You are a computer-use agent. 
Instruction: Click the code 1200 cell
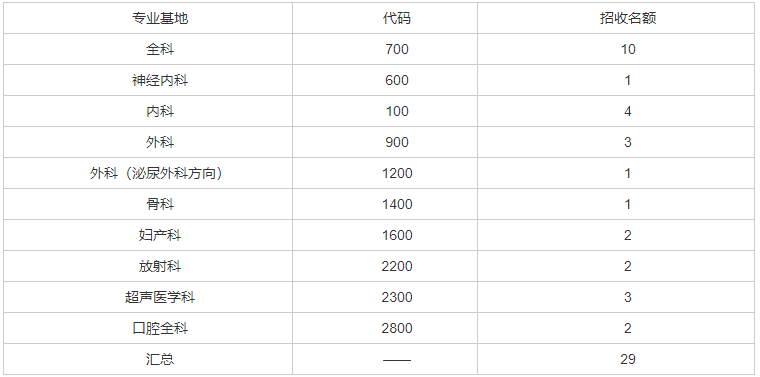pyautogui.click(x=396, y=173)
